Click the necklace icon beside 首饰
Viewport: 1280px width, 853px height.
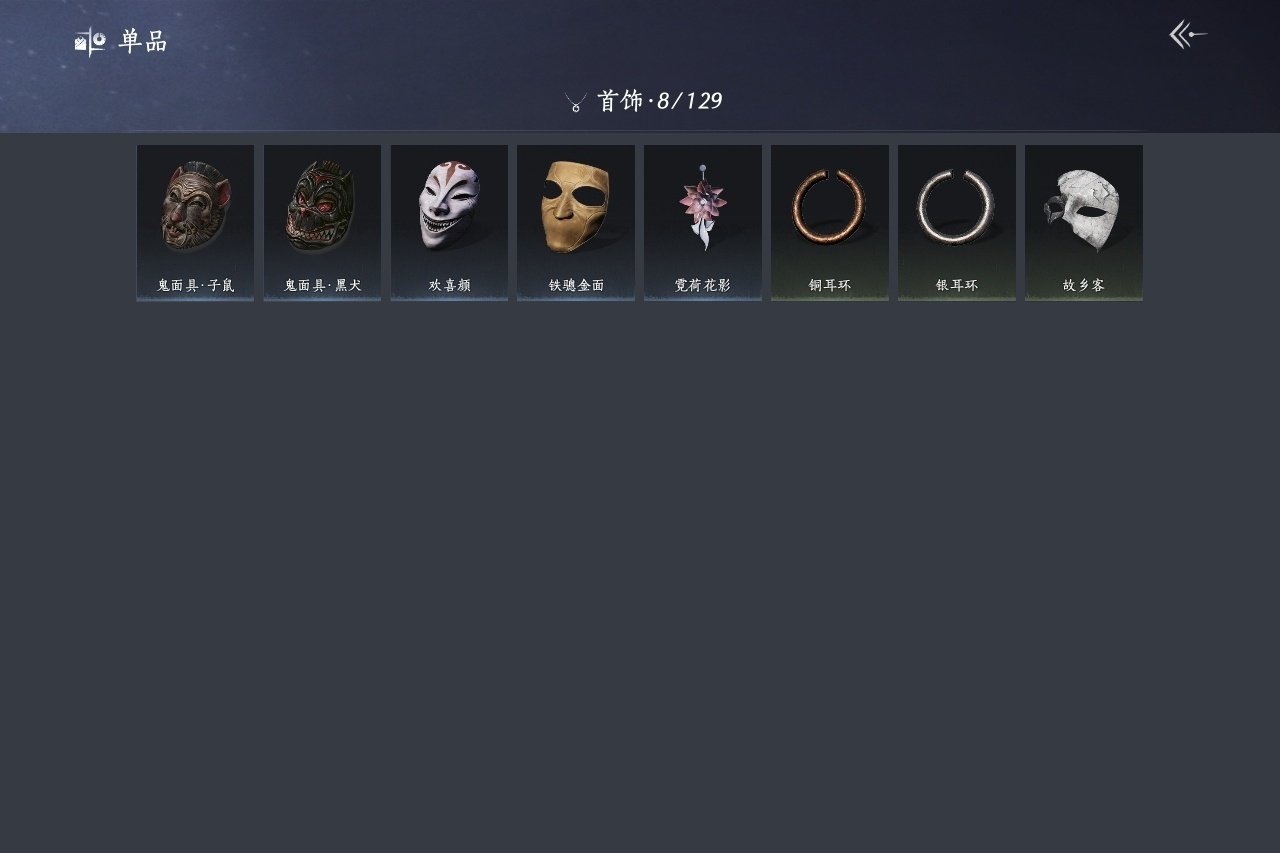(x=575, y=102)
